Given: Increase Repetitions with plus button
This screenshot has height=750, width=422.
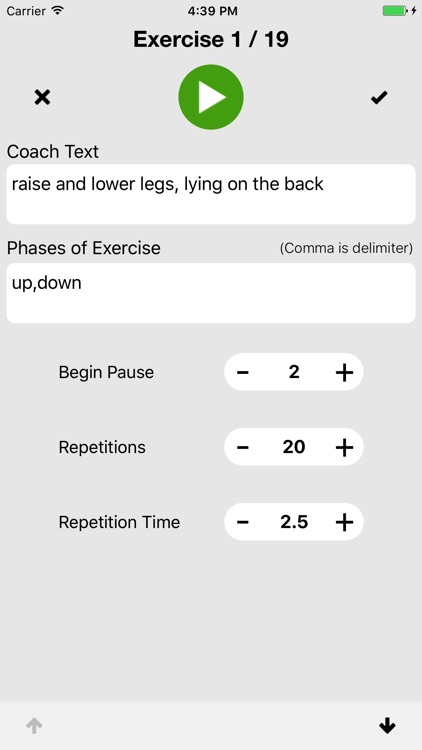Looking at the screenshot, I should (x=344, y=447).
